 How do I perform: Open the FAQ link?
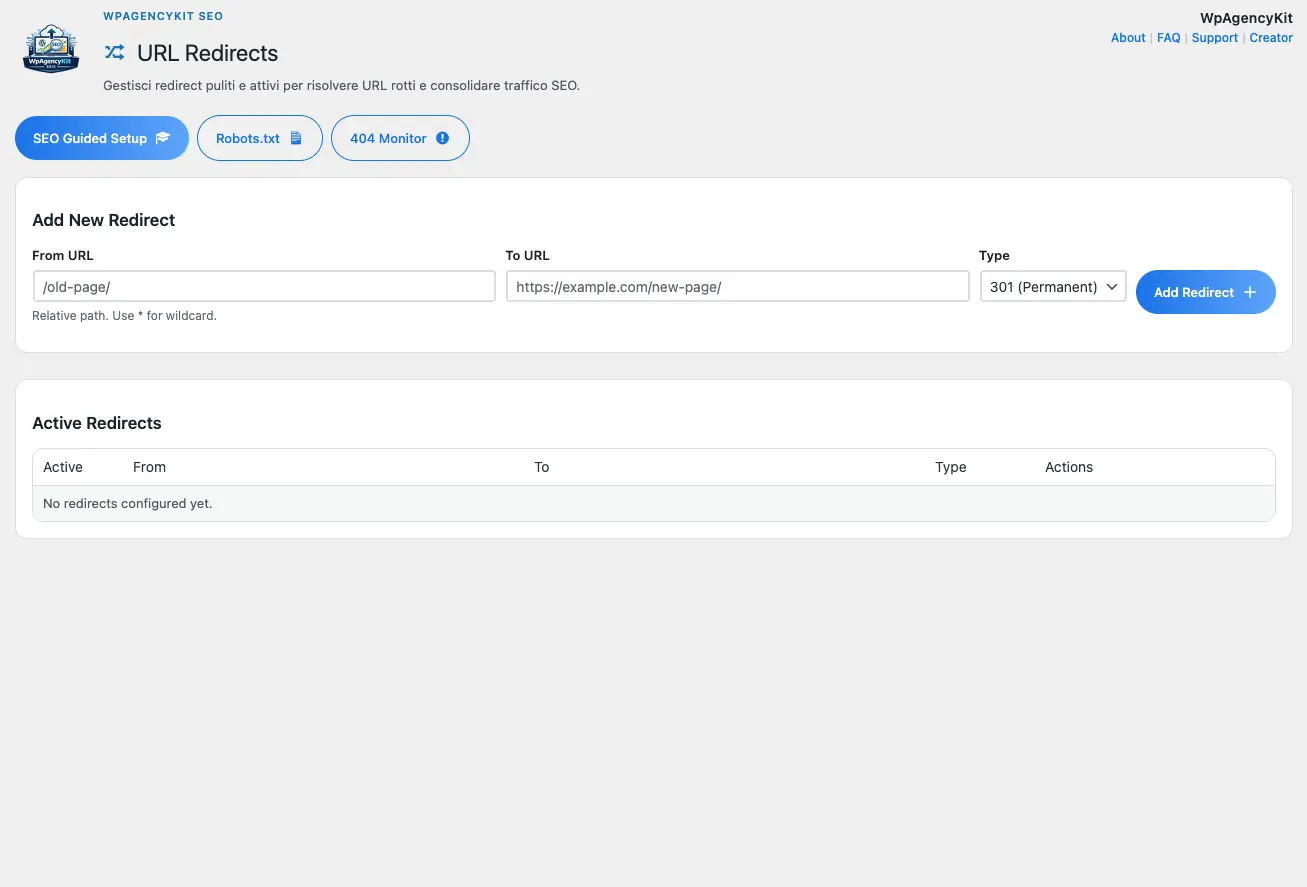click(x=1169, y=38)
